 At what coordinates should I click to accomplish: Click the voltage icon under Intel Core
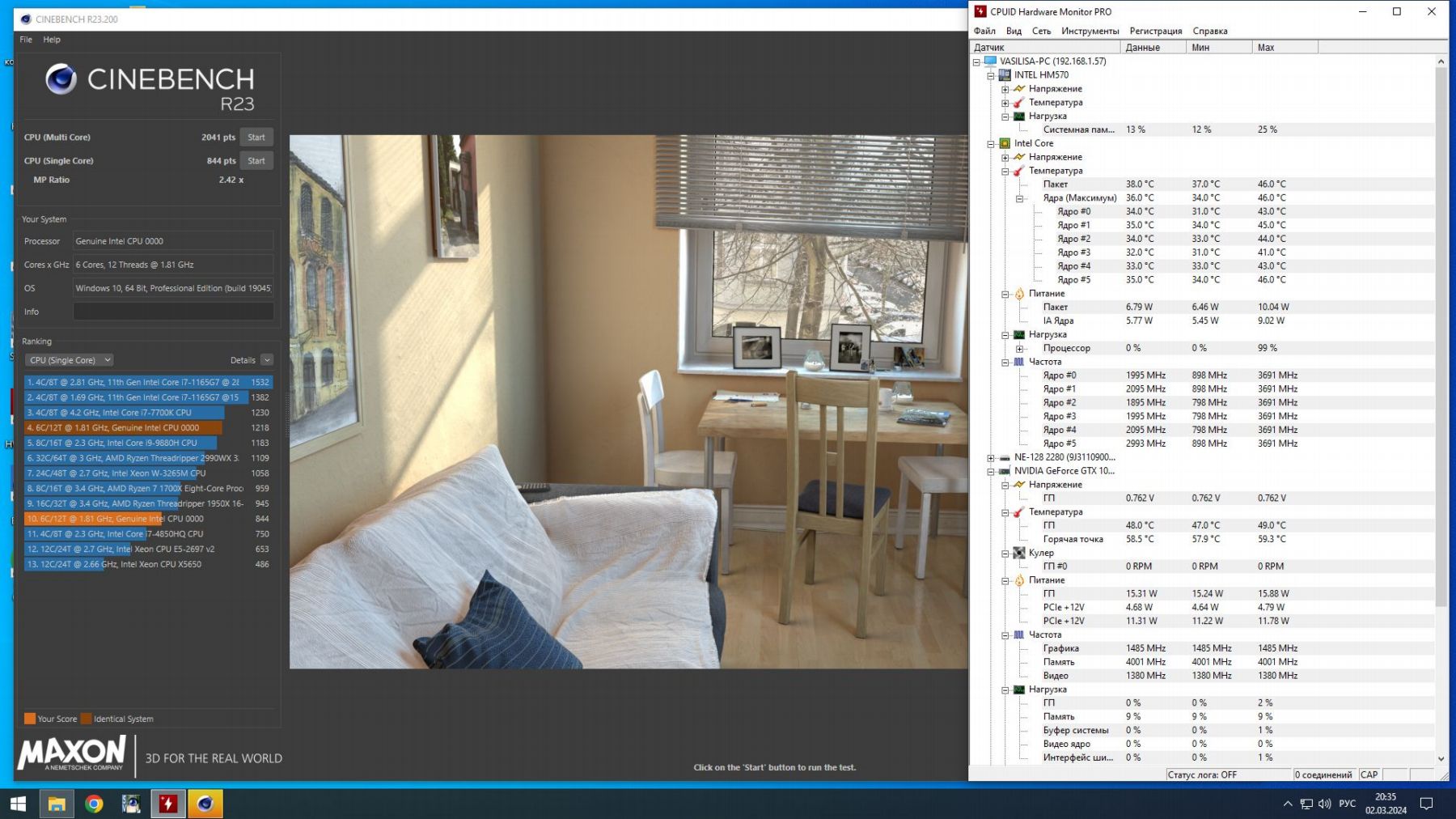pos(1019,157)
